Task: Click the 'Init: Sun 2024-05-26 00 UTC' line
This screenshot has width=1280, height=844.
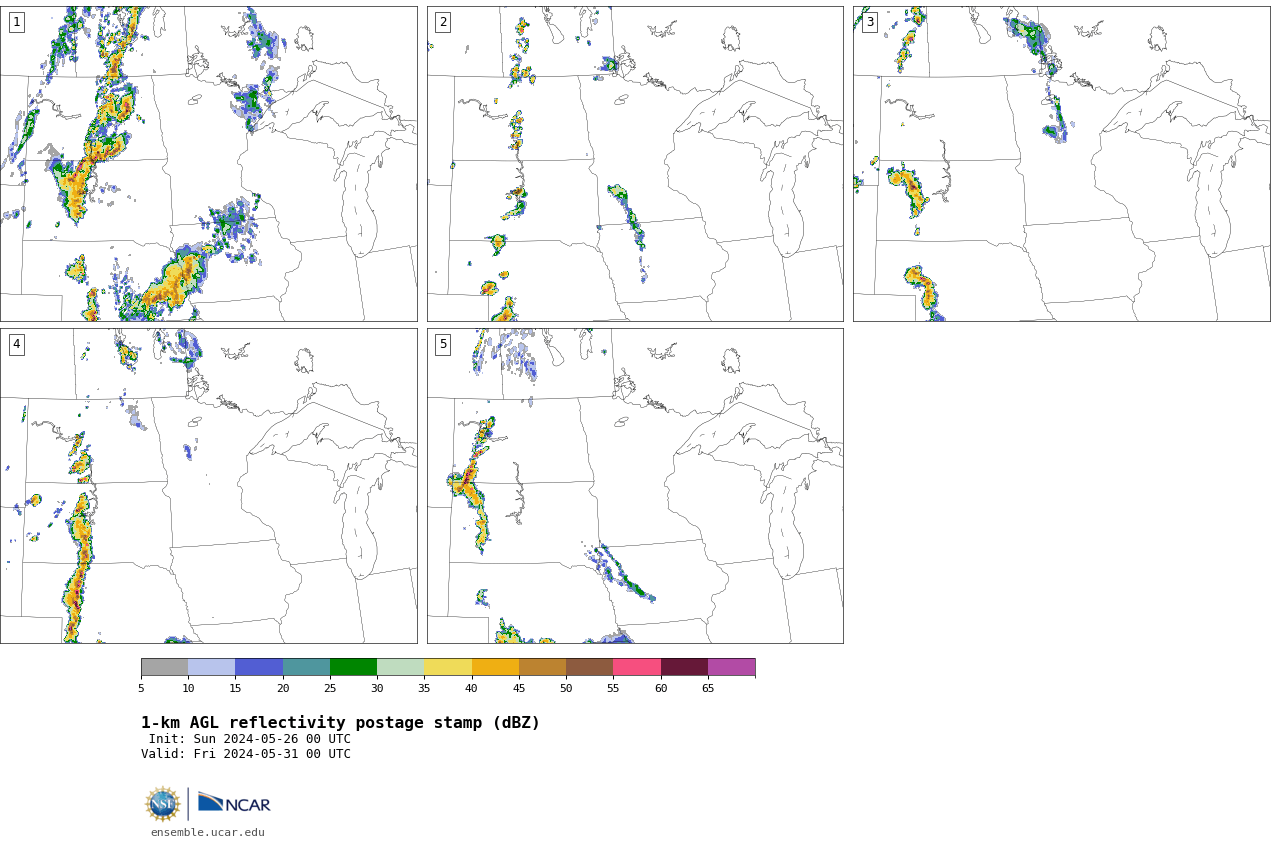Action: [250, 739]
